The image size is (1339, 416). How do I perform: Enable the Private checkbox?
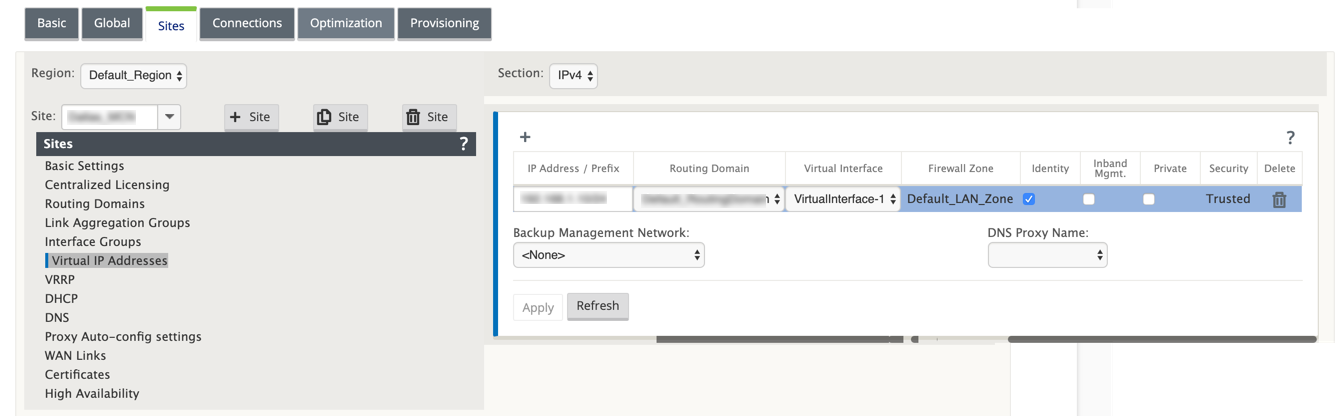(1149, 199)
